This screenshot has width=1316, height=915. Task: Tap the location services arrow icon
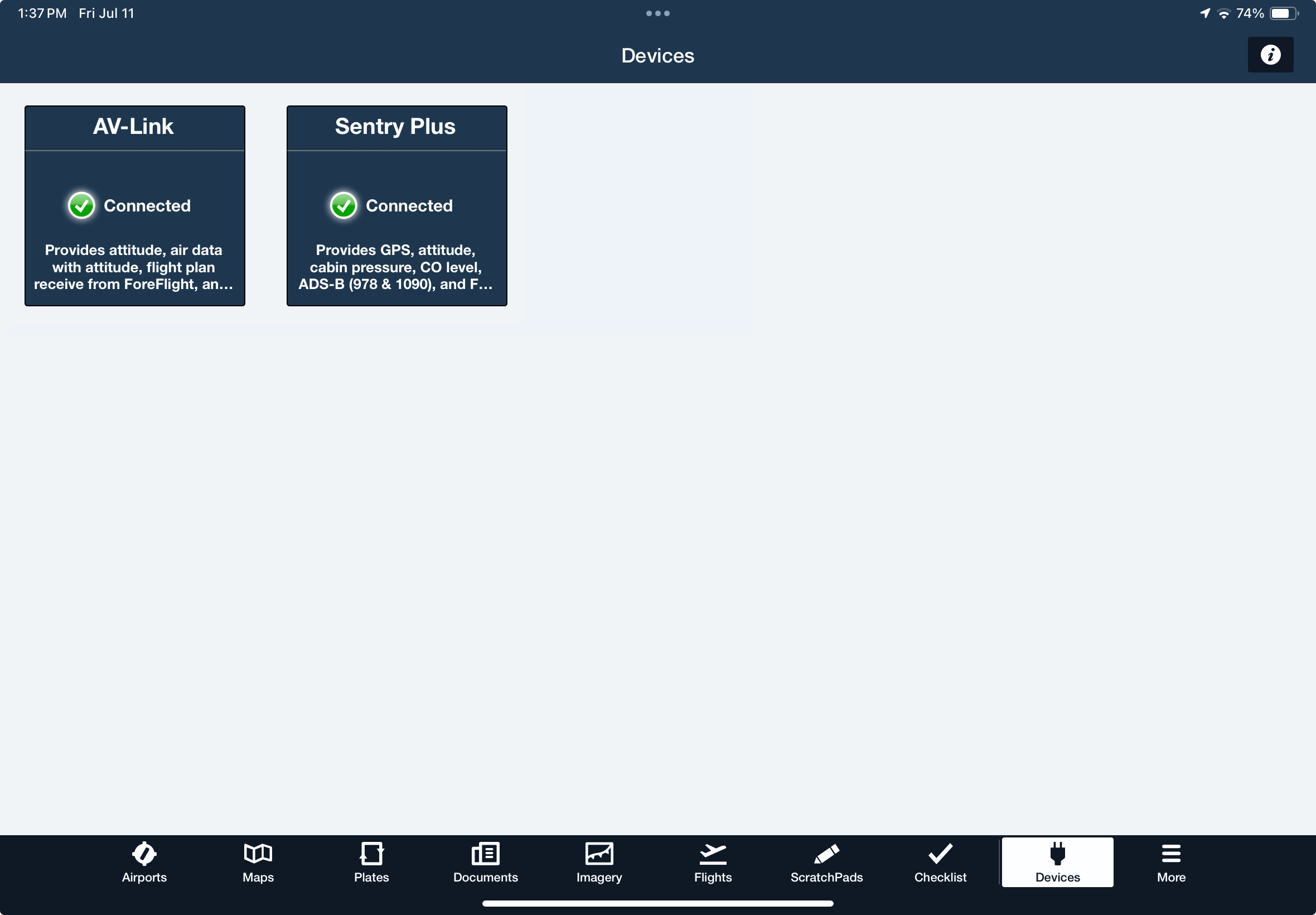point(1205,13)
